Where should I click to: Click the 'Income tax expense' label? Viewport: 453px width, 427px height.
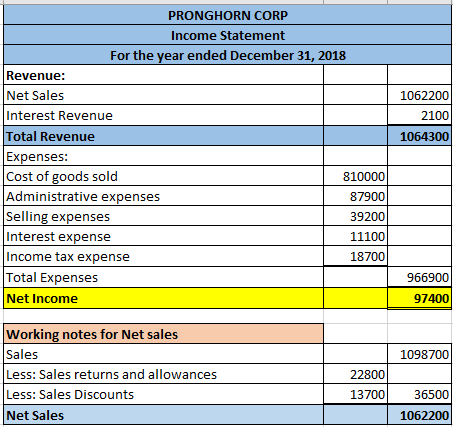coord(163,256)
